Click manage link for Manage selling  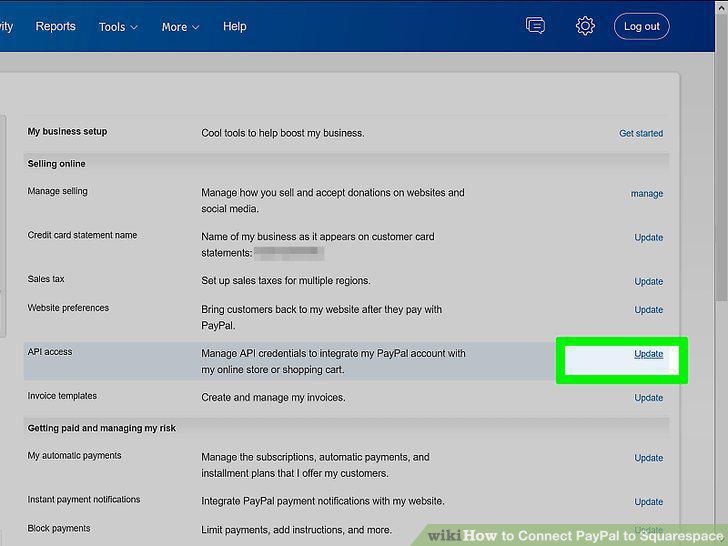coord(646,194)
